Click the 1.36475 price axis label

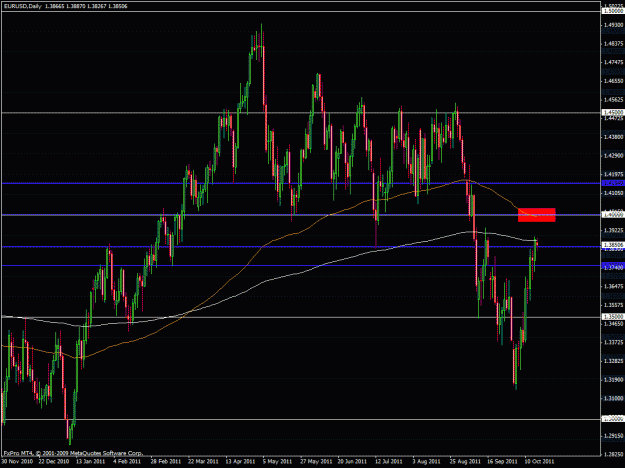[x=613, y=286]
